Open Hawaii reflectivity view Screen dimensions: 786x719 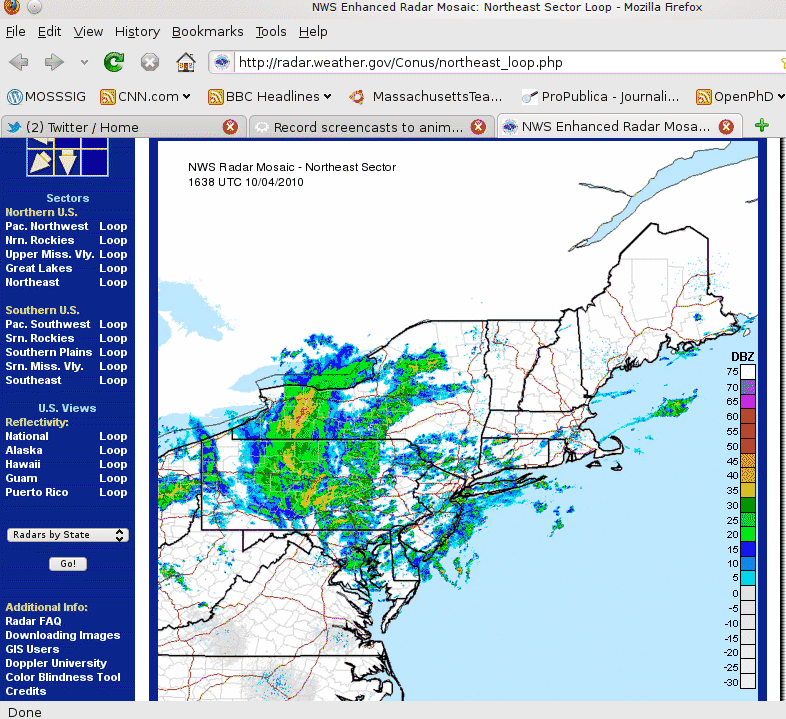point(23,465)
